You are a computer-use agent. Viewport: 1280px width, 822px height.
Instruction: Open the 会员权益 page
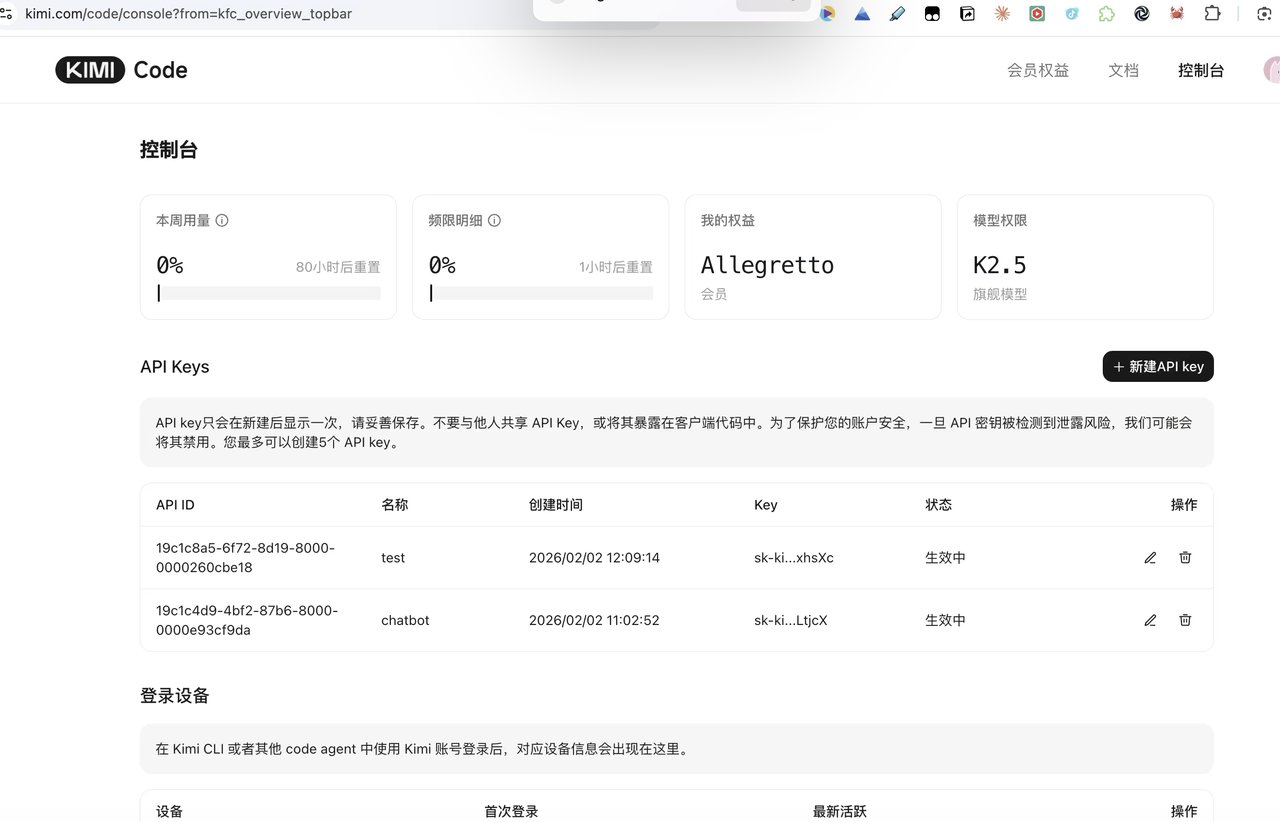coord(1038,70)
